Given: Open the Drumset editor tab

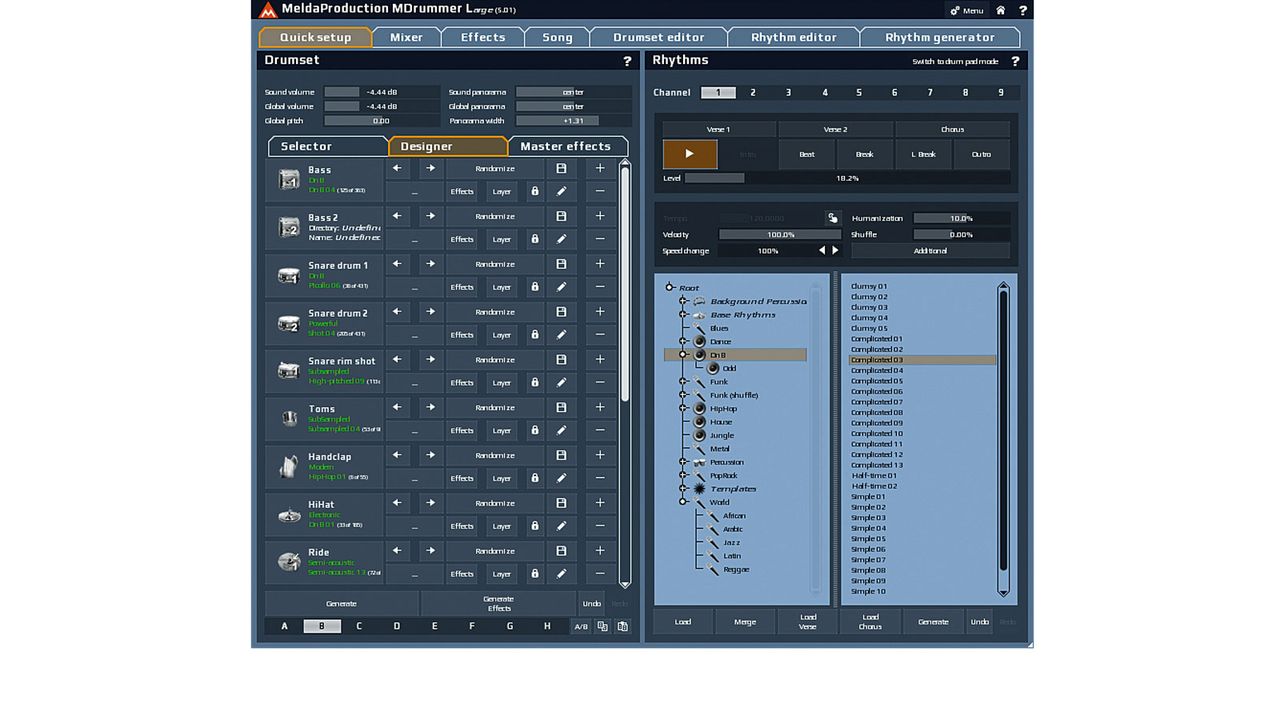Looking at the screenshot, I should (x=658, y=37).
